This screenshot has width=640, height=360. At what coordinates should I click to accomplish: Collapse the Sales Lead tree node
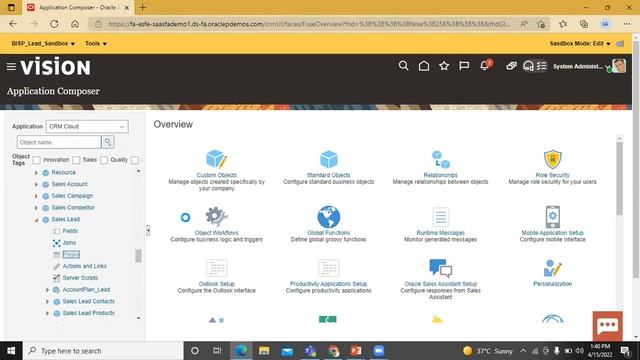(36, 220)
